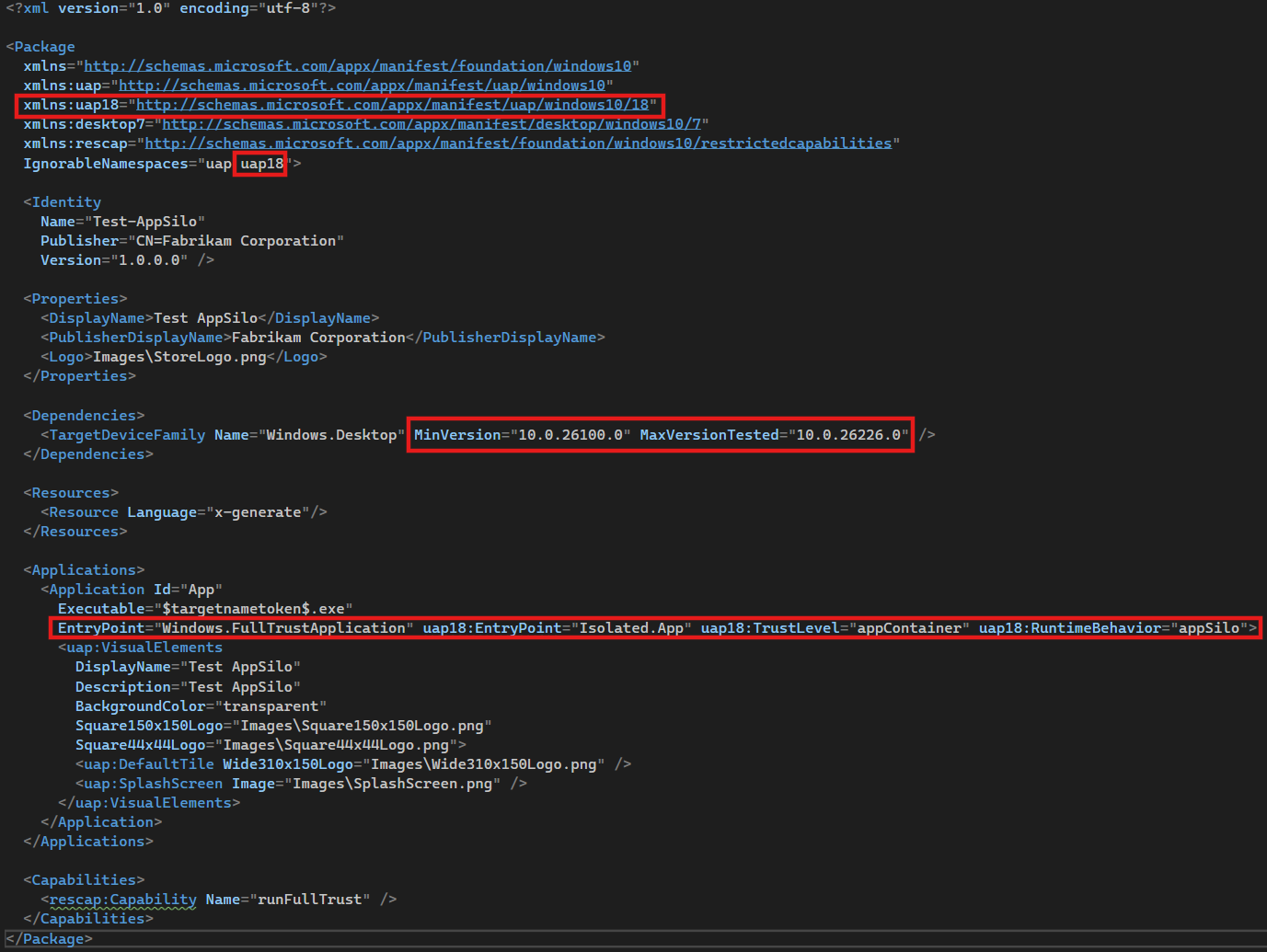
Task: Open the restrictedcapabilities namespace link
Action: coord(519,143)
